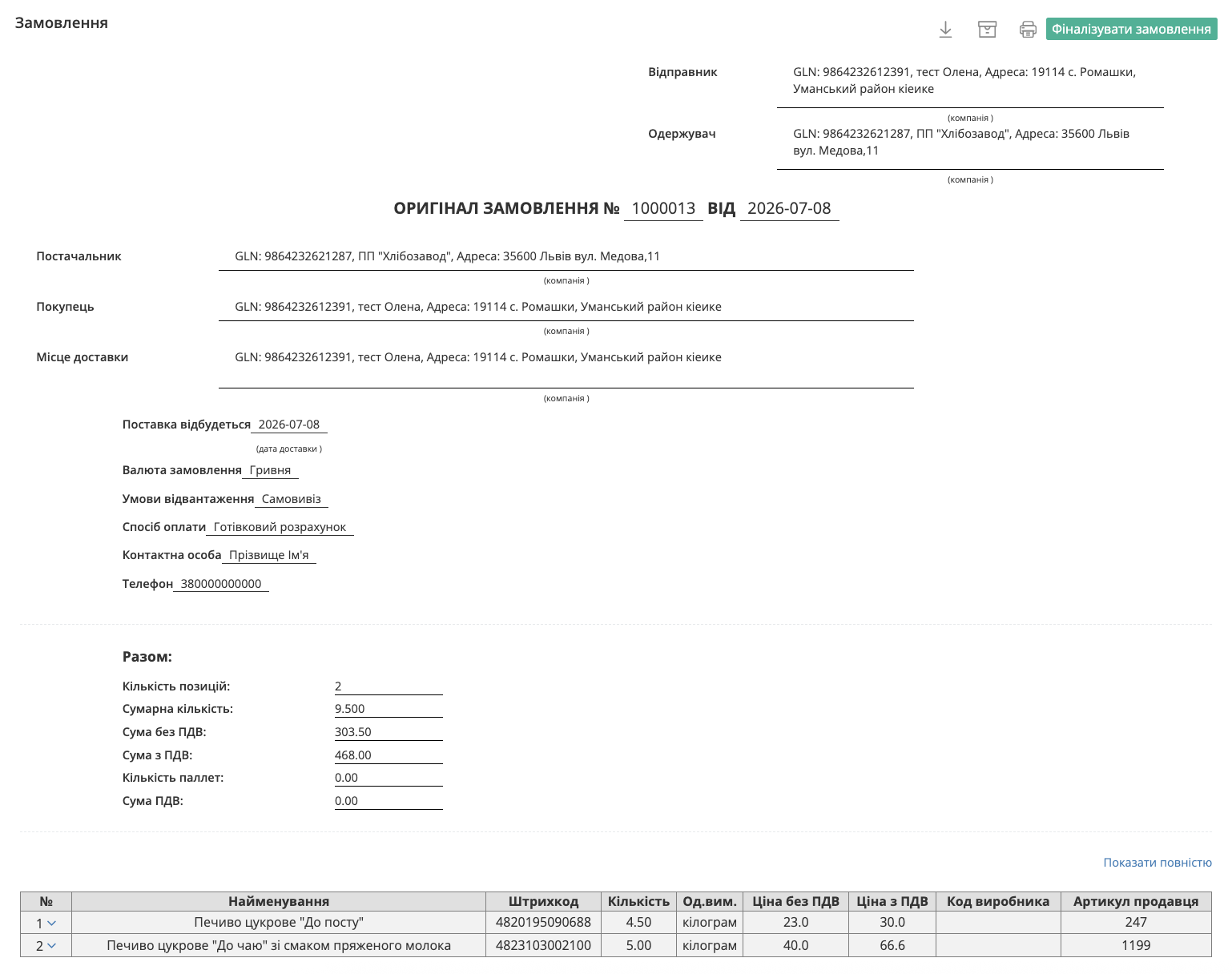Click the phone number 380000000000
The image size is (1232, 974).
221,584
